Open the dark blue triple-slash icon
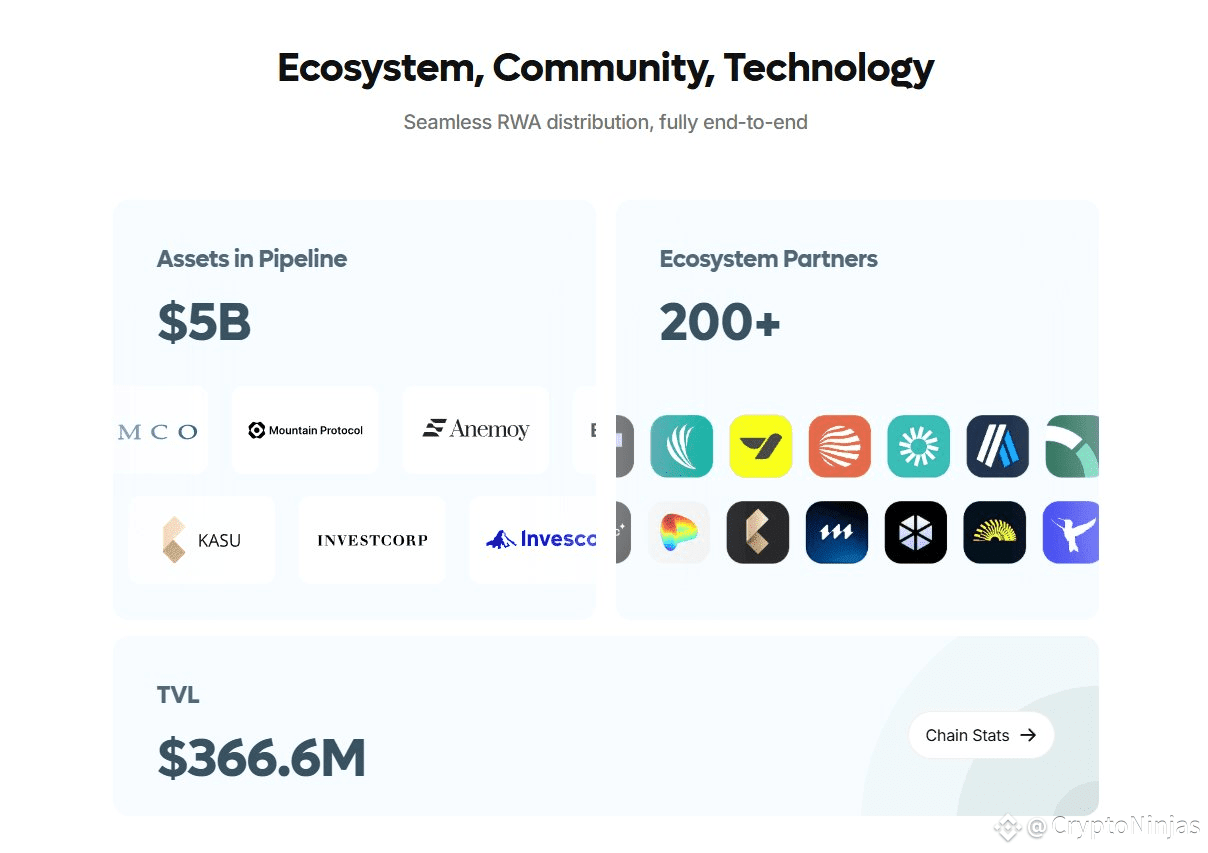This screenshot has width=1208, height=853. pyautogui.click(x=837, y=532)
